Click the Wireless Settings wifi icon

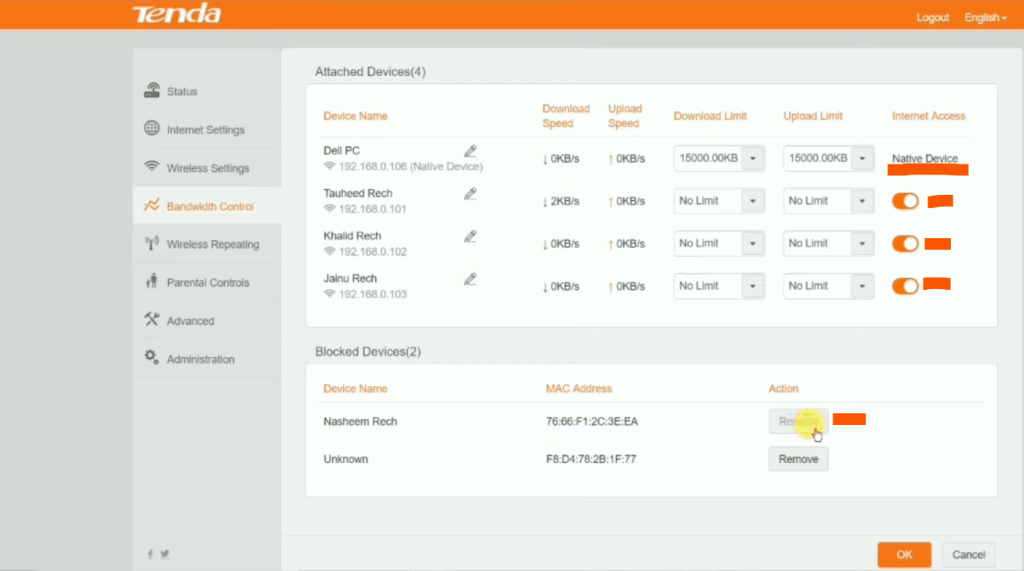point(152,167)
